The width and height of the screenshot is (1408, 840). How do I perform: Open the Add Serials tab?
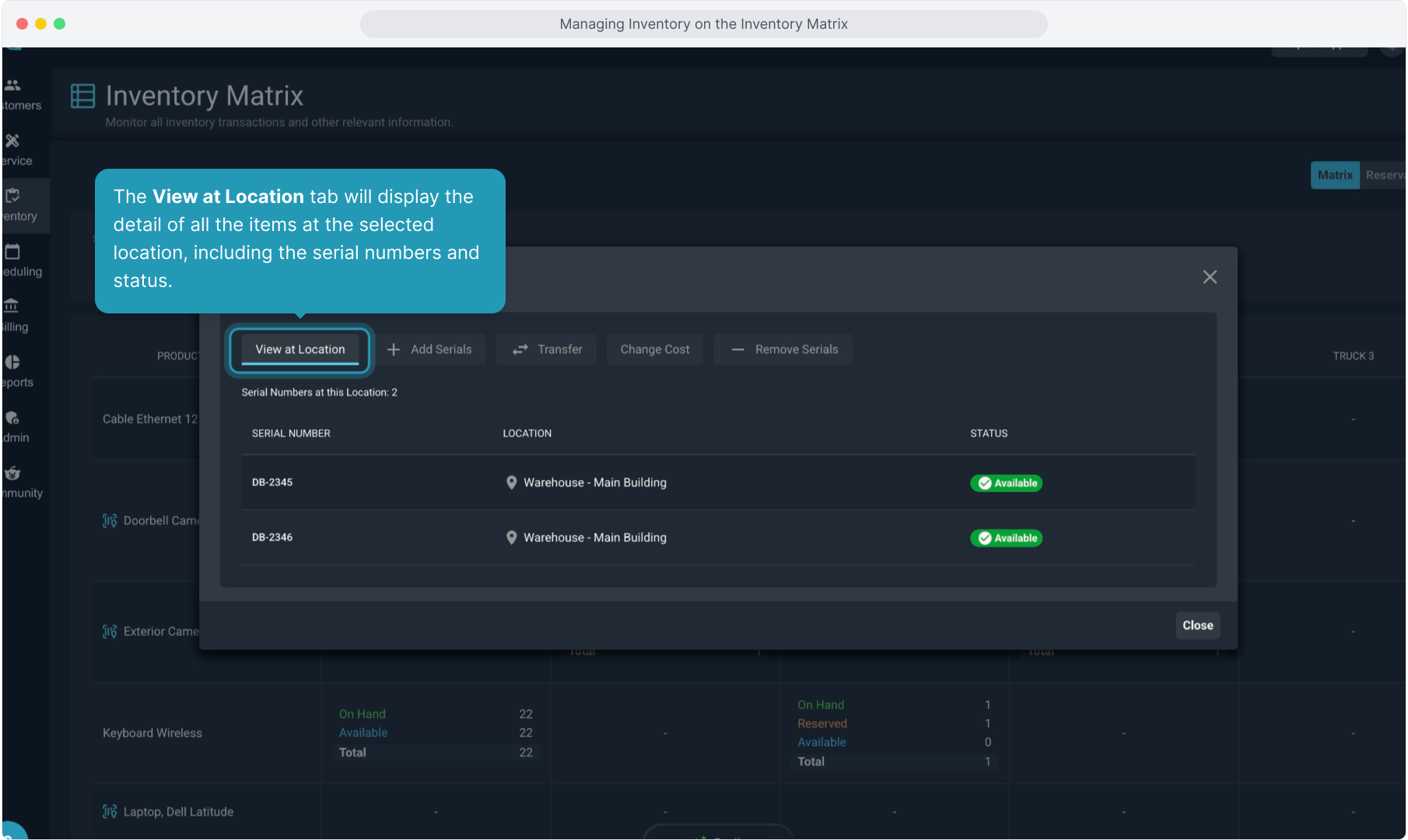pyautogui.click(x=429, y=349)
